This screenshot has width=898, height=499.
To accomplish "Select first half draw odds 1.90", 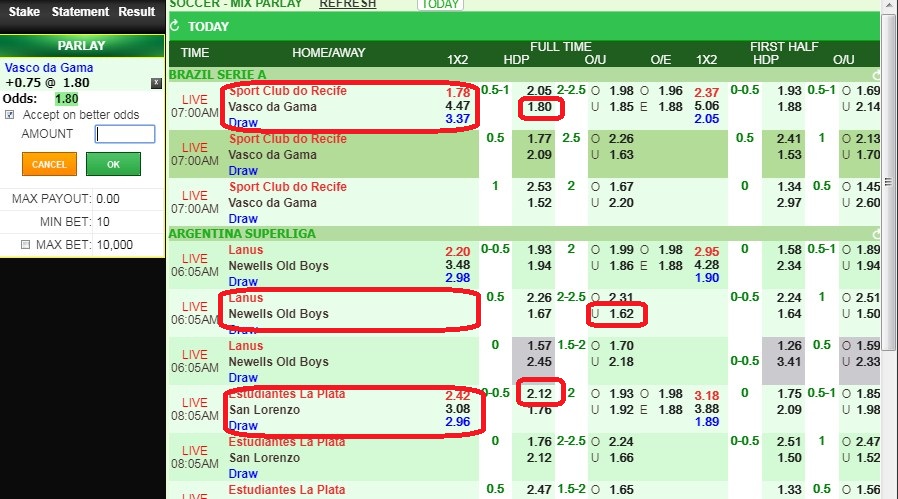I will point(706,278).
